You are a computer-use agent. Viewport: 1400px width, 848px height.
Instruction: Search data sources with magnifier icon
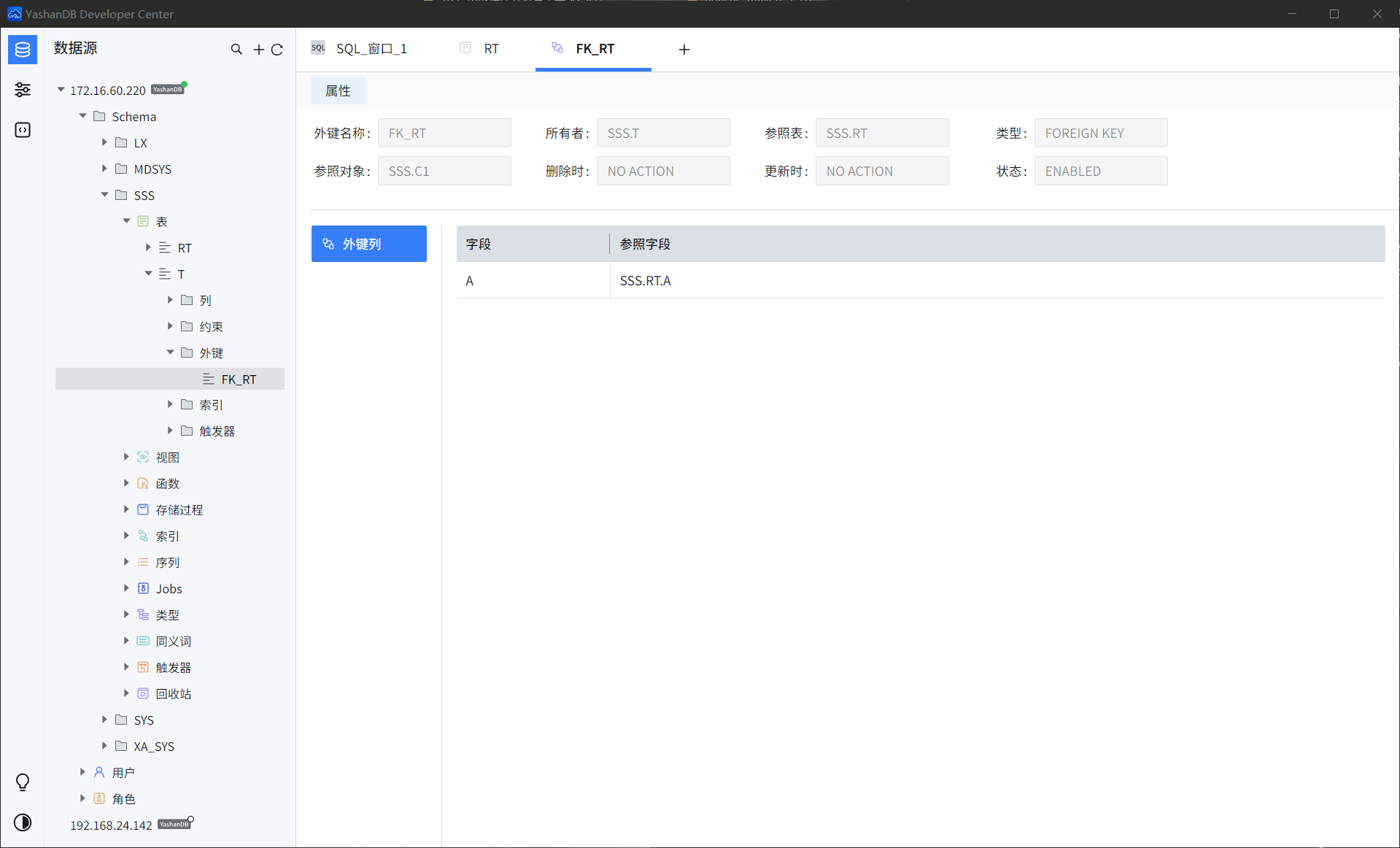pyautogui.click(x=236, y=50)
